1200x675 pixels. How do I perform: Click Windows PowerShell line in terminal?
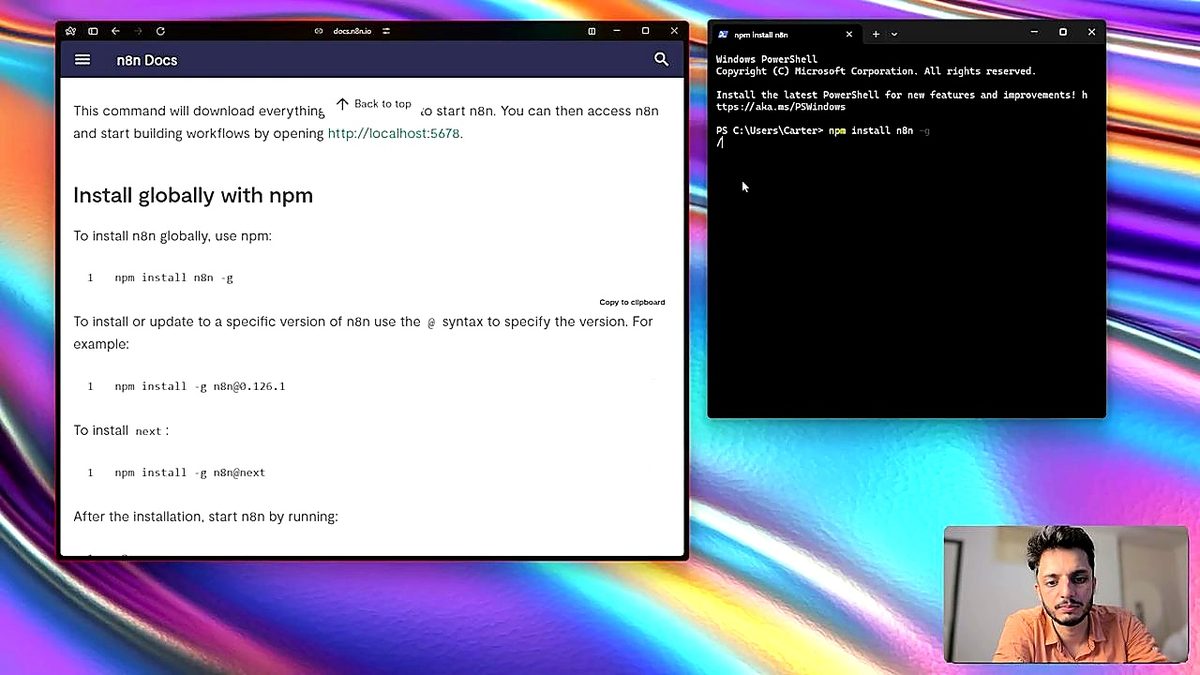pyautogui.click(x=766, y=59)
